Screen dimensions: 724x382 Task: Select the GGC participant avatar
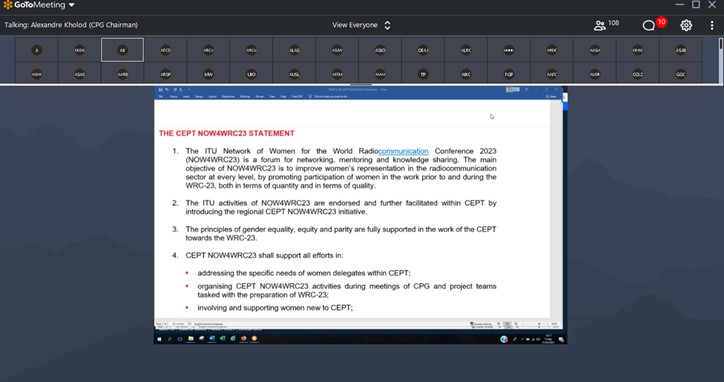[681, 74]
